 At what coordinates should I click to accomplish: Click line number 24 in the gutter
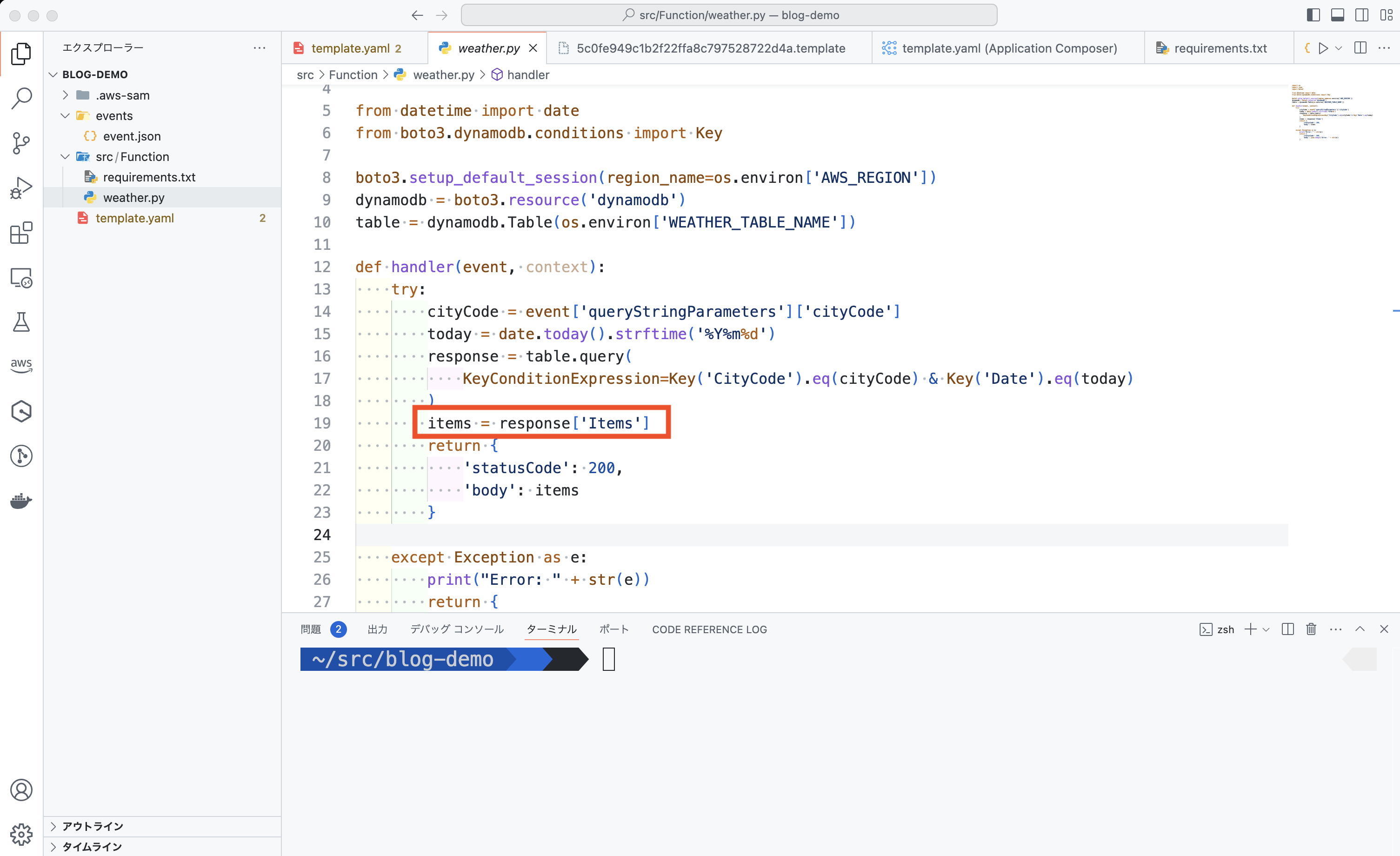point(322,535)
